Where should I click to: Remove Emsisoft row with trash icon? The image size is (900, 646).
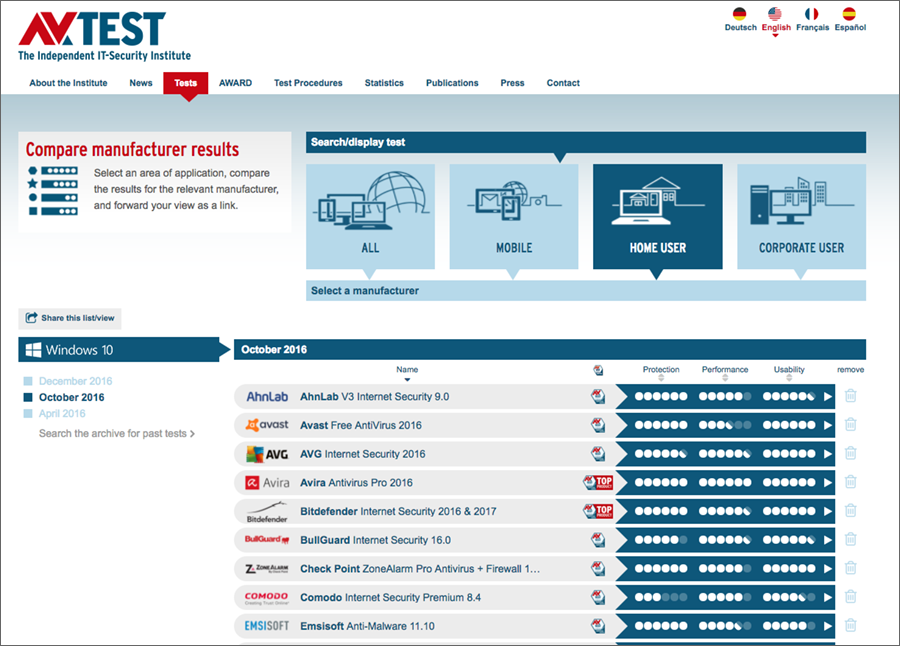click(x=851, y=625)
